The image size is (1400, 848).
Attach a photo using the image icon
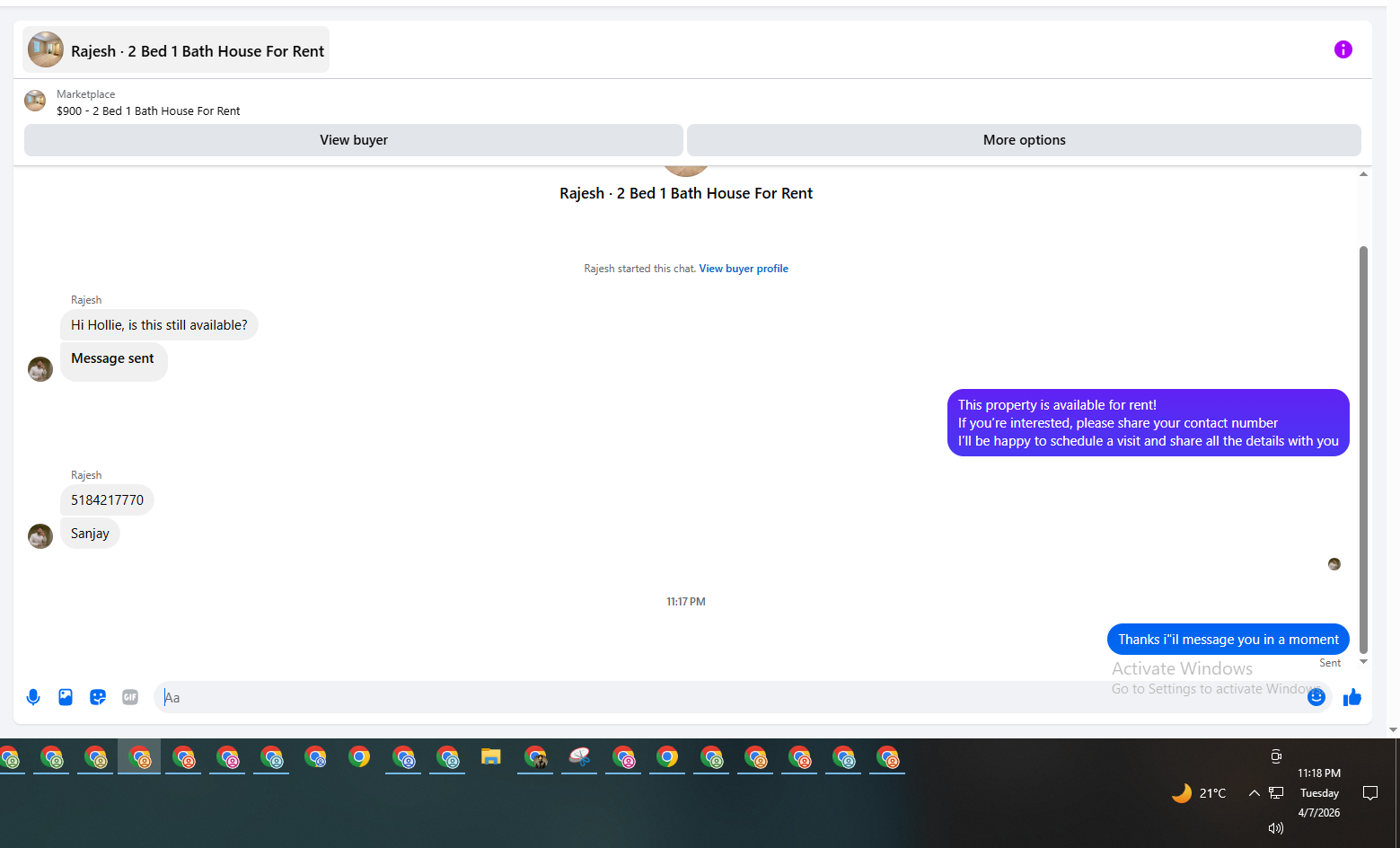coord(66,697)
